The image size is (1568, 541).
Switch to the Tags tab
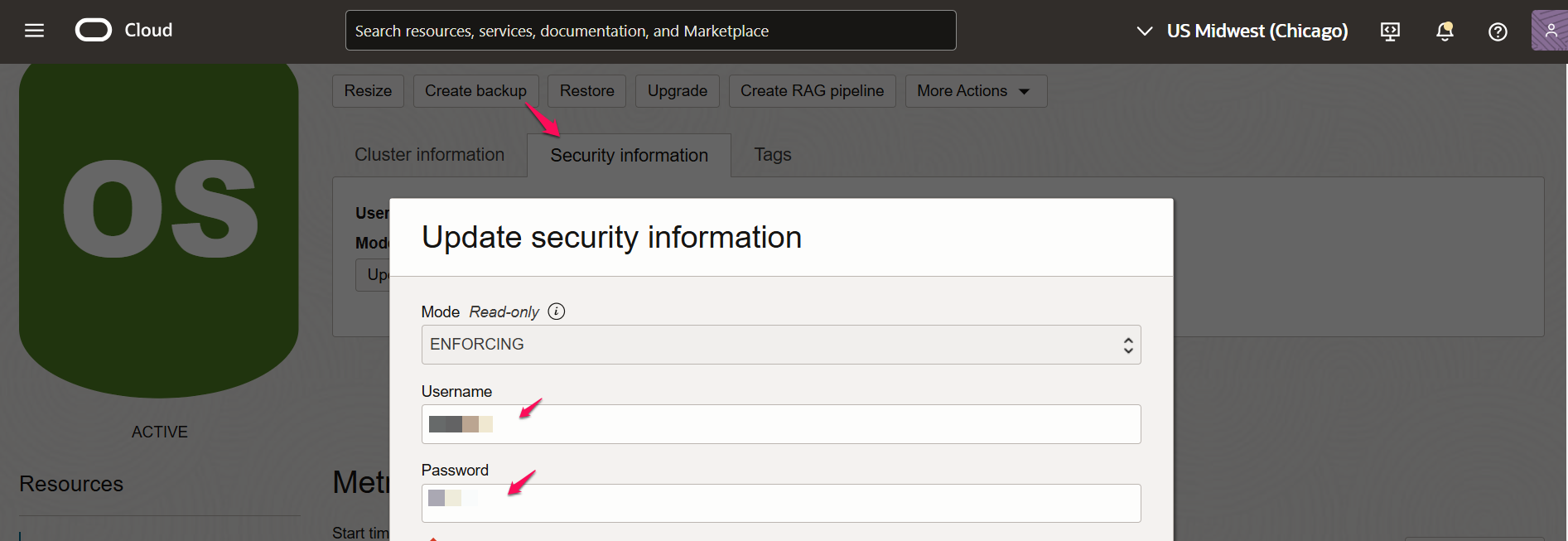772,155
